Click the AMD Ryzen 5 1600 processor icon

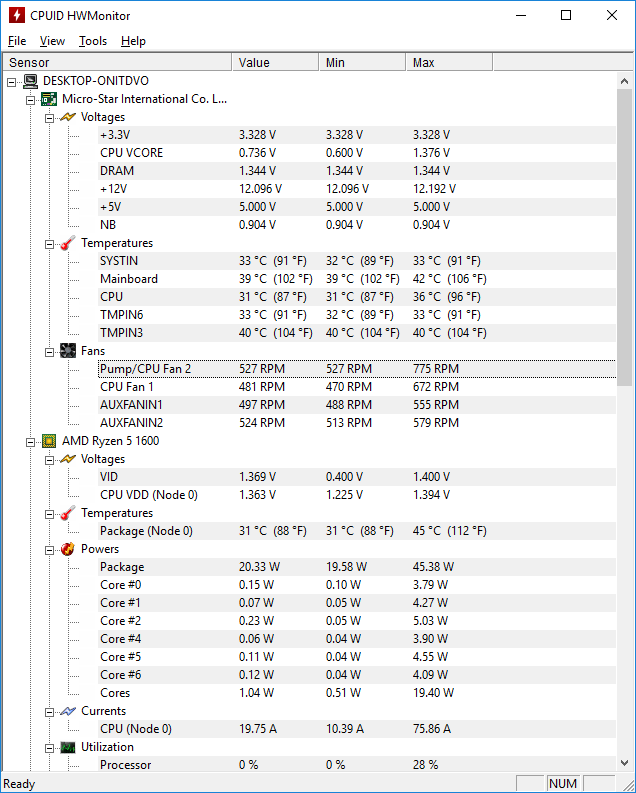tap(48, 441)
